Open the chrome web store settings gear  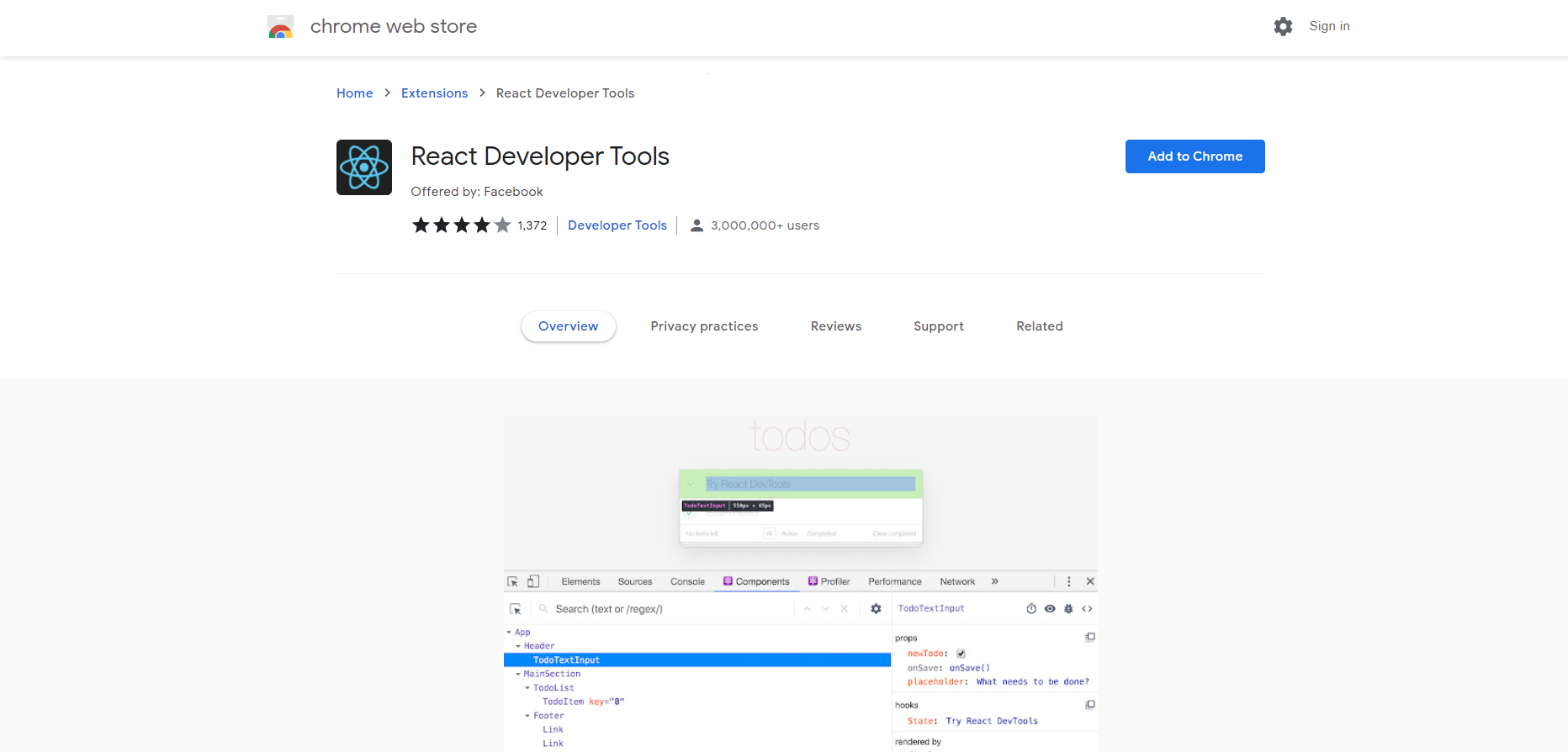[x=1283, y=26]
